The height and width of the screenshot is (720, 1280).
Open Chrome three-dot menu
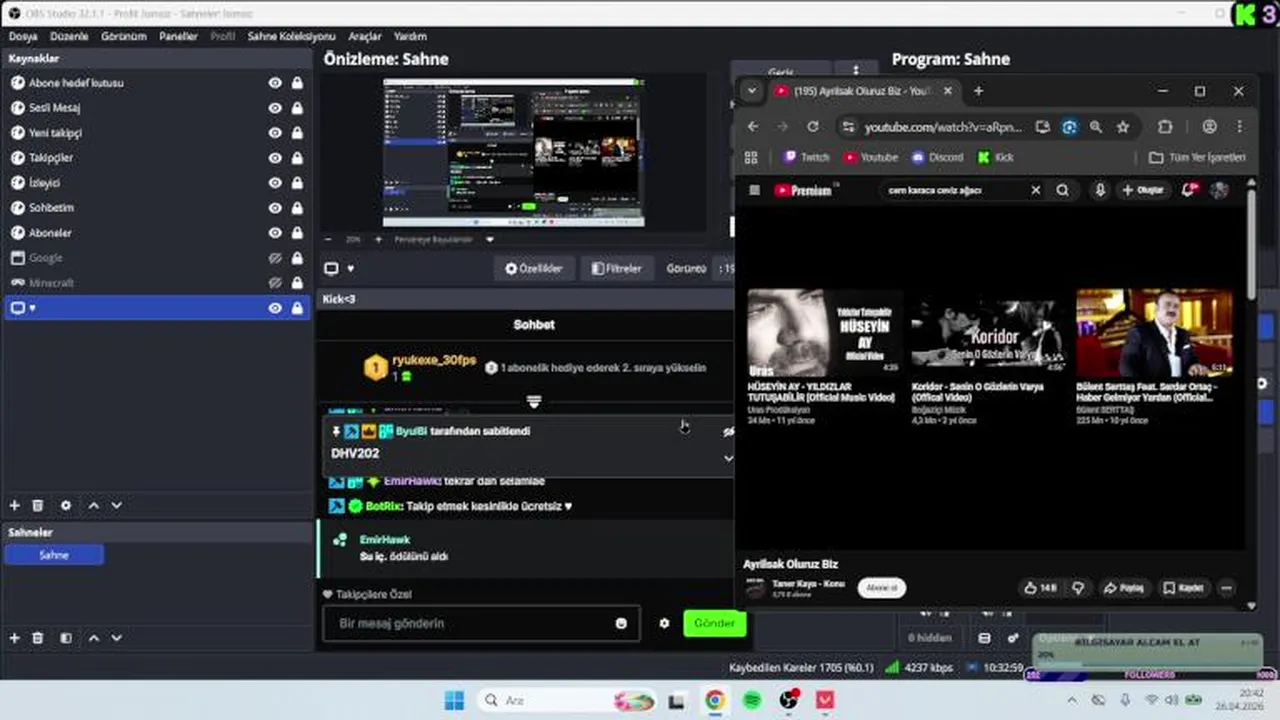click(x=1239, y=127)
